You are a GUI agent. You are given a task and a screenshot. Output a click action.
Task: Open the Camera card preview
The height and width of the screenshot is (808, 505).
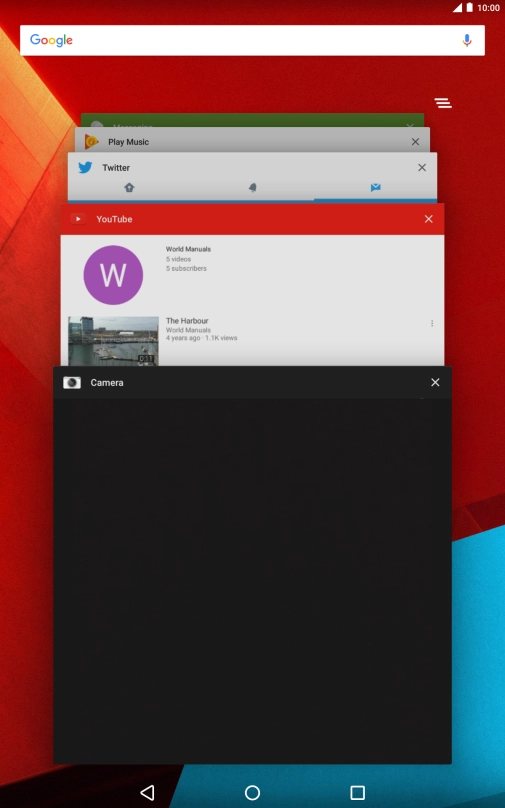coord(252,581)
